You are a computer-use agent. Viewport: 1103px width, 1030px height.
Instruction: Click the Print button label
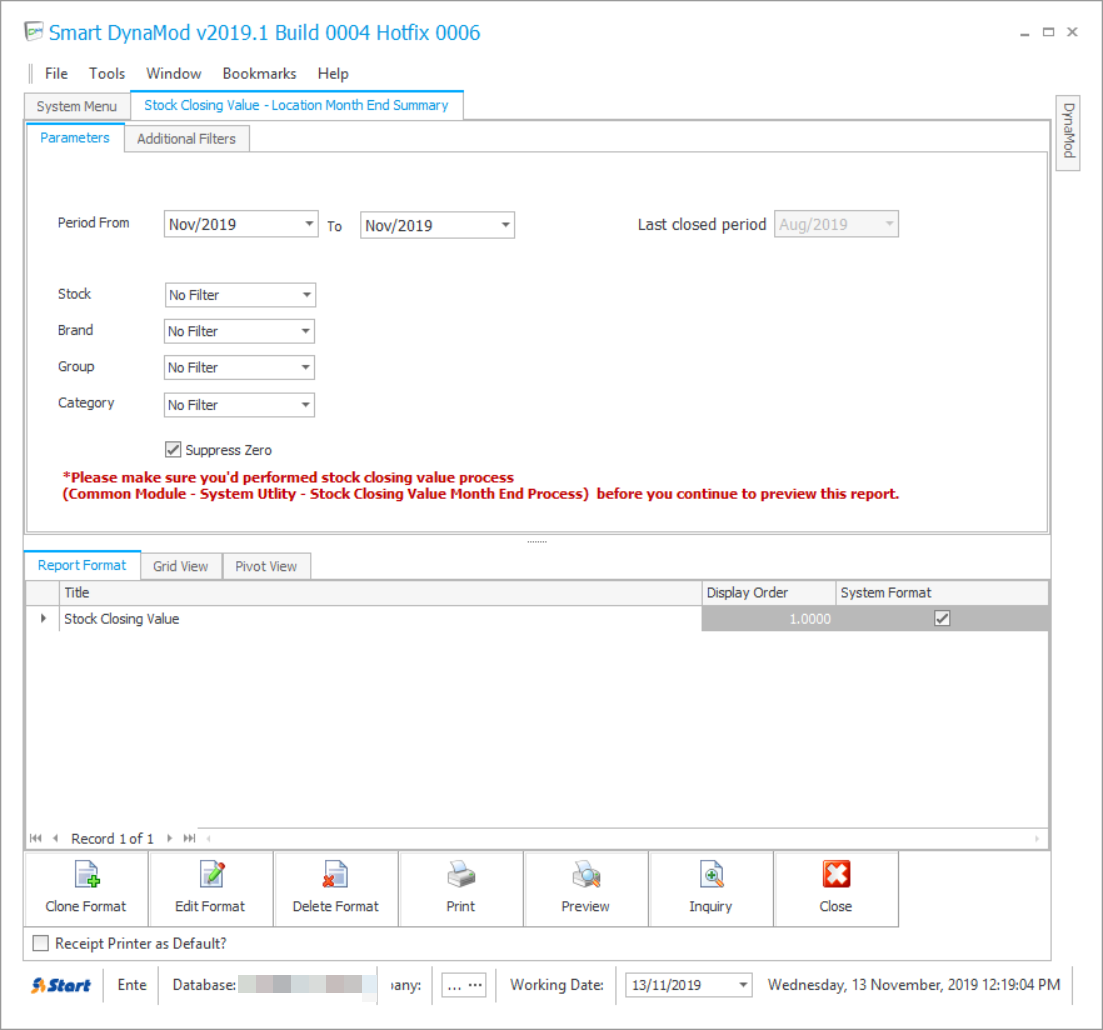[461, 906]
